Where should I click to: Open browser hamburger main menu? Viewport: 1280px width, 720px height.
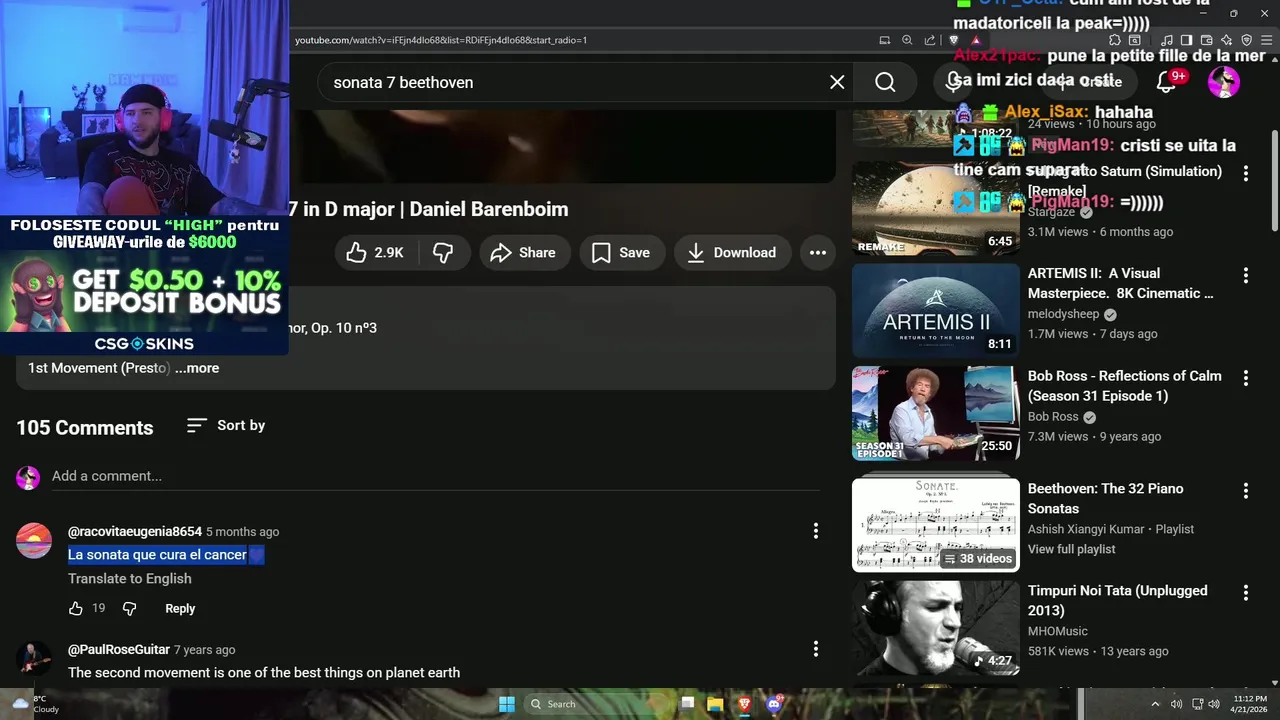(1267, 40)
